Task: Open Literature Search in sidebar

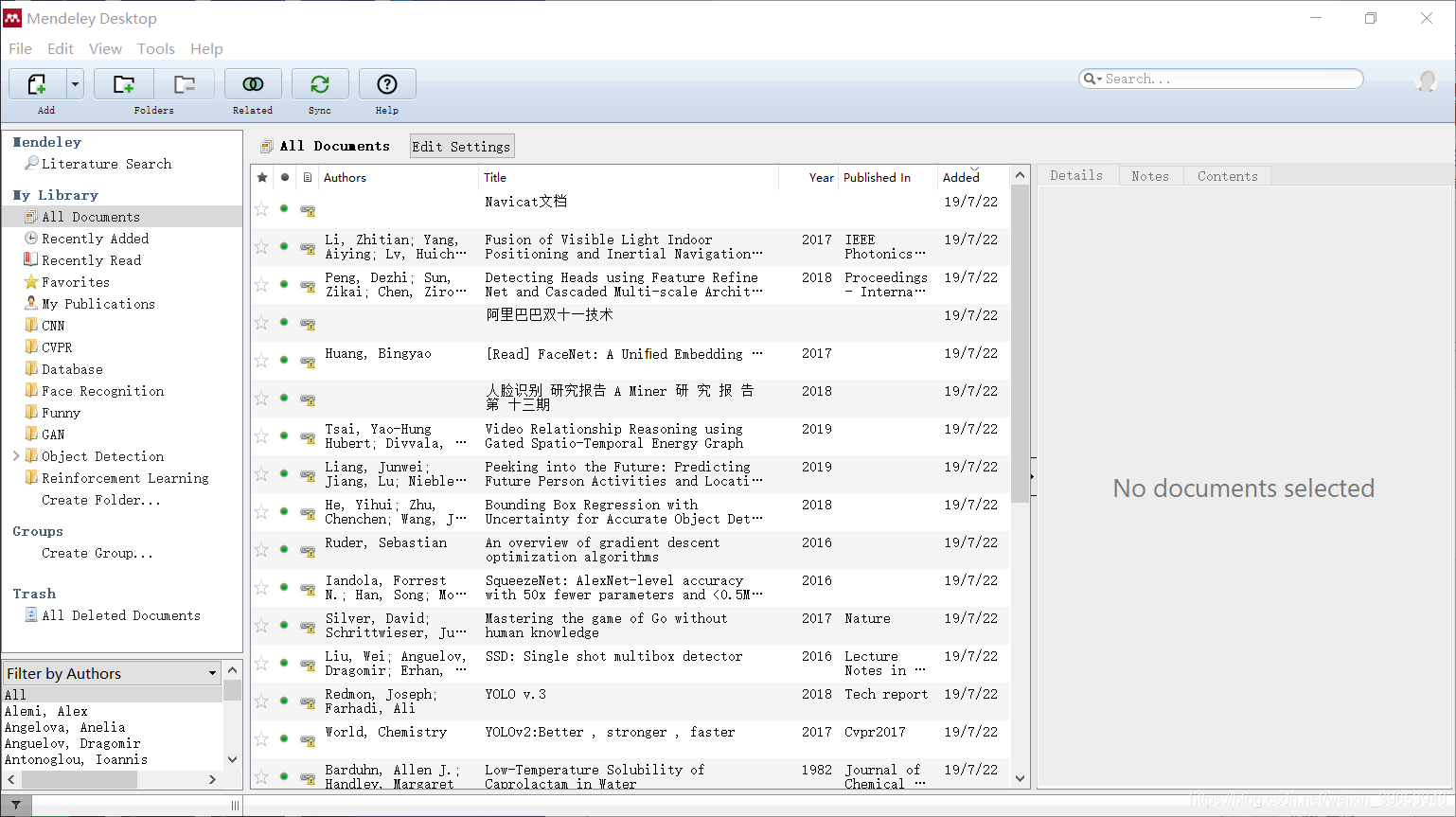Action: point(107,164)
